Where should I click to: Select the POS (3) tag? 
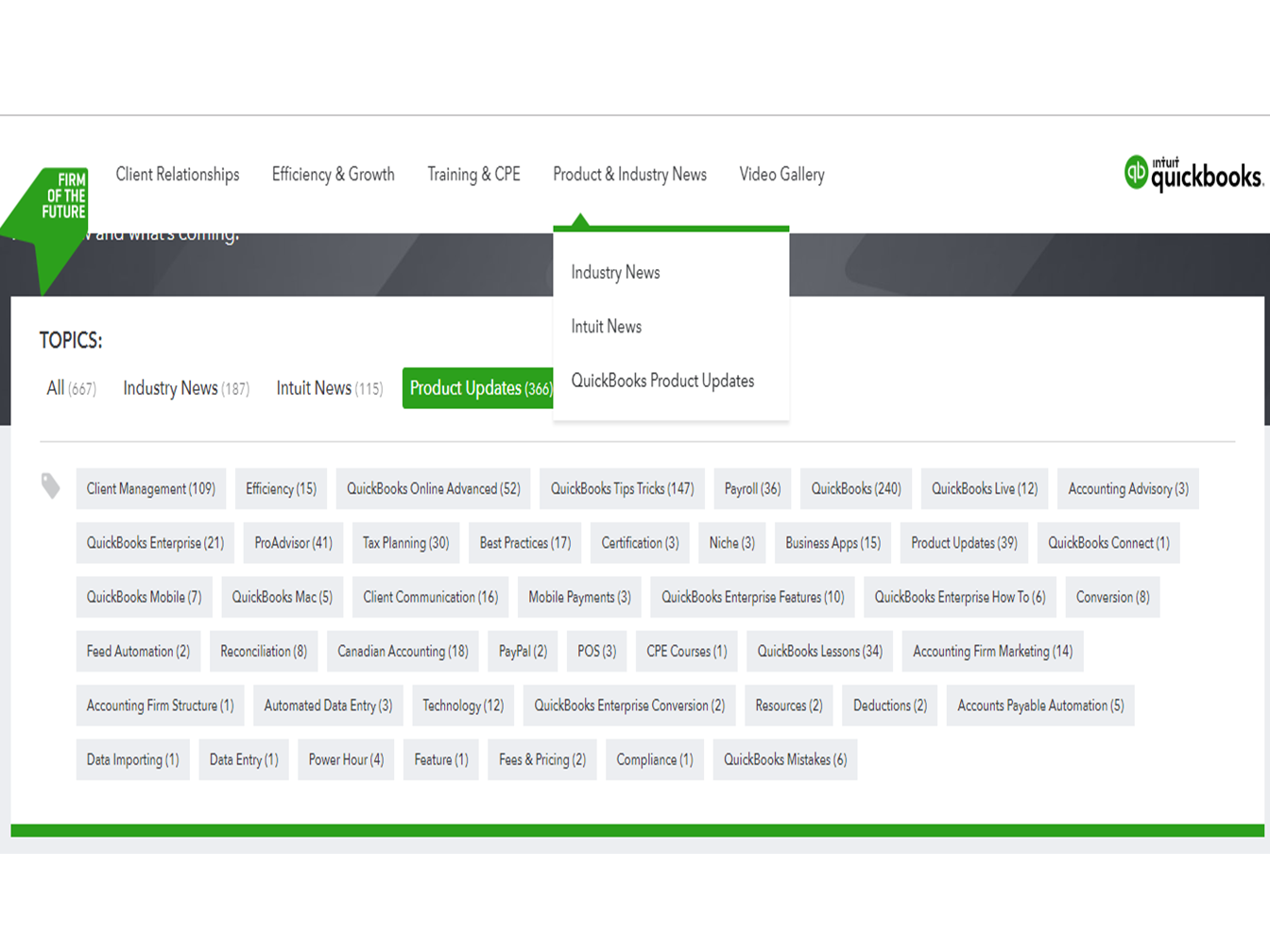pyautogui.click(x=597, y=652)
